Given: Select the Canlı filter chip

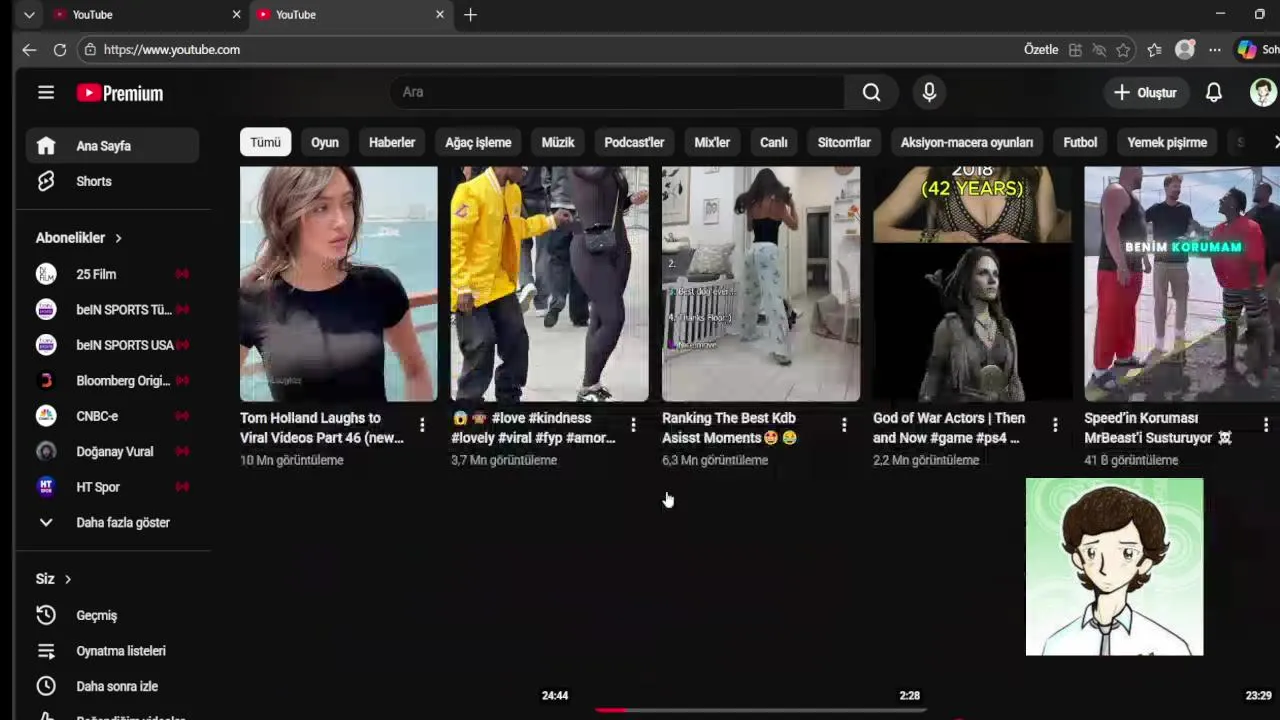Looking at the screenshot, I should pos(773,142).
